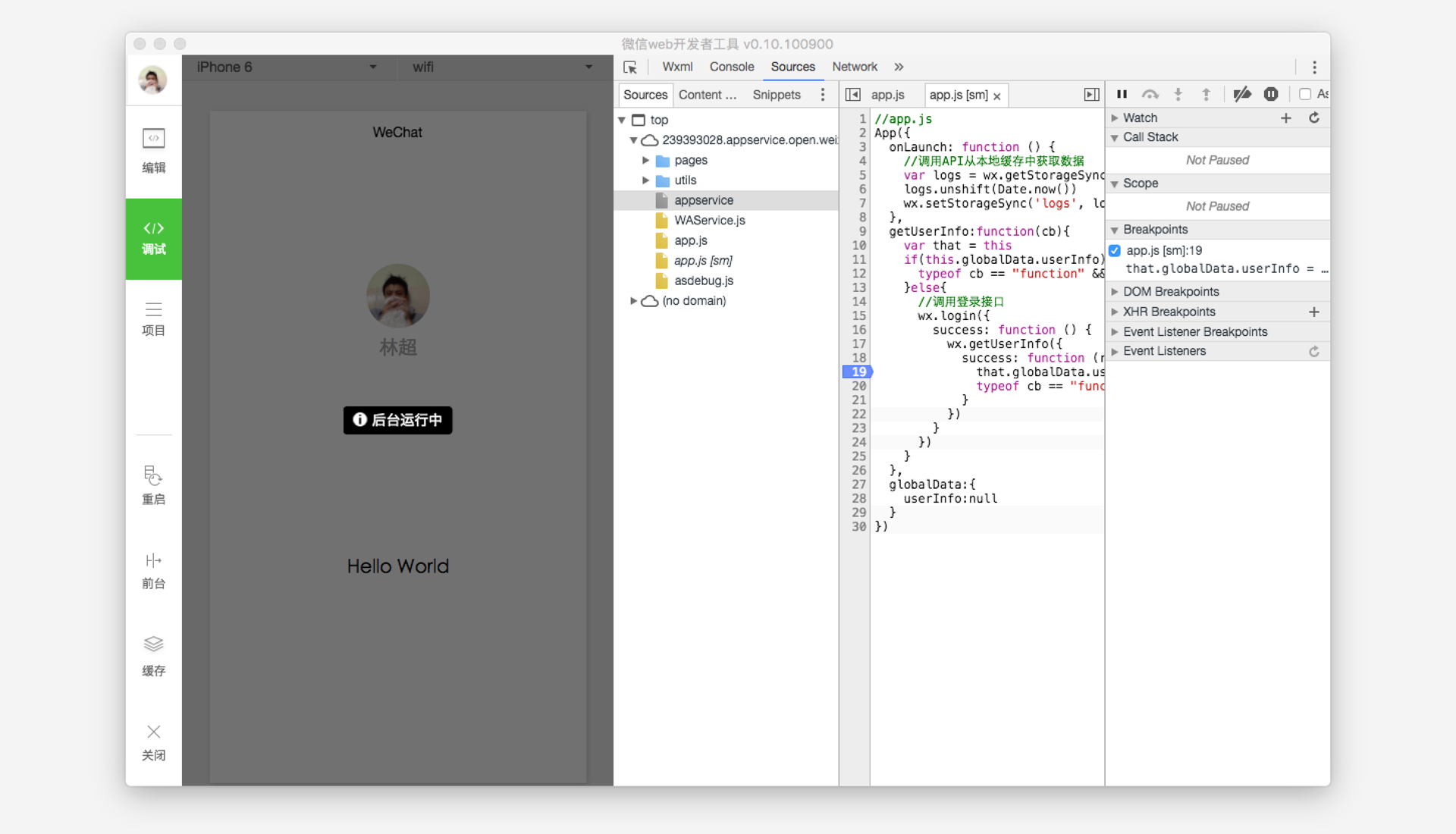Toggle pause on exceptions button
This screenshot has height=834, width=1456.
[x=1271, y=94]
